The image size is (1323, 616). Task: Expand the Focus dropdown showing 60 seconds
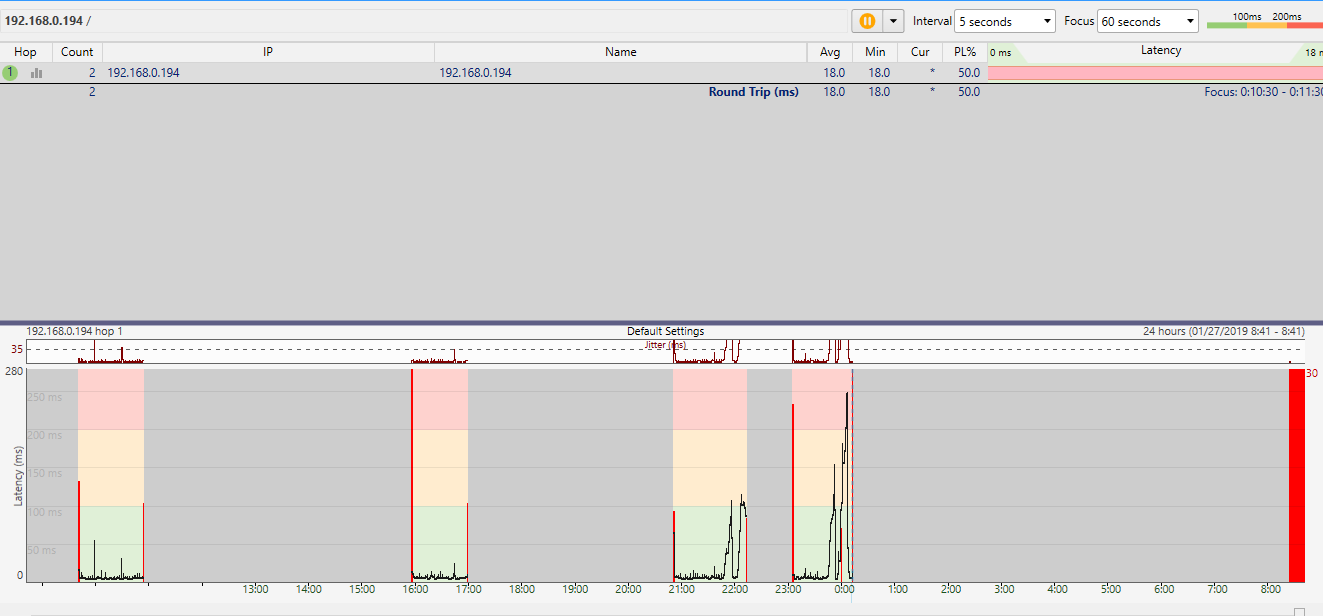pyautogui.click(x=1147, y=21)
